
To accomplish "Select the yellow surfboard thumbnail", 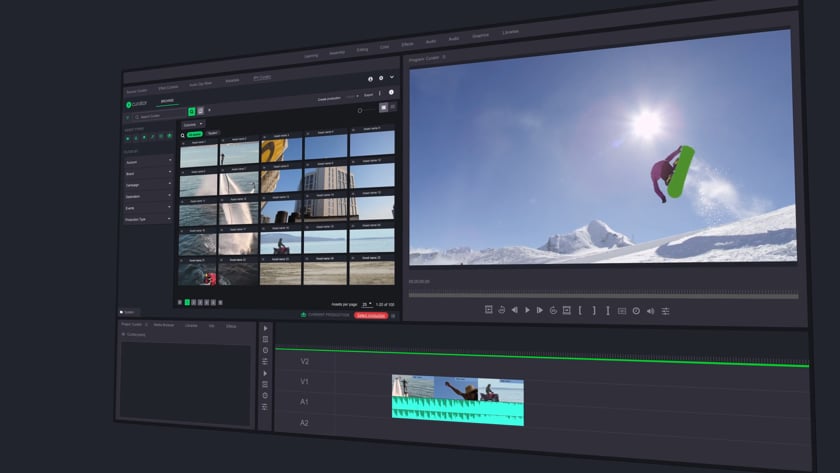I will [x=281, y=150].
